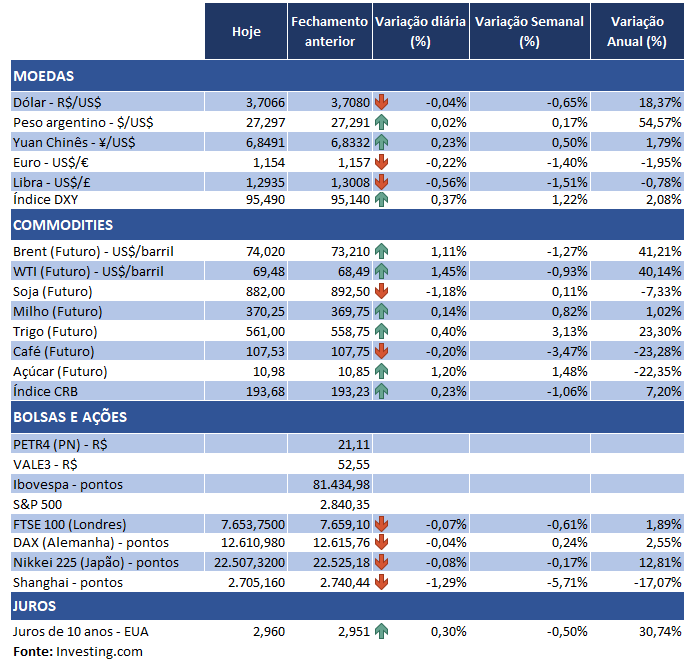Click the red down arrow in Shanghai row

[382, 582]
